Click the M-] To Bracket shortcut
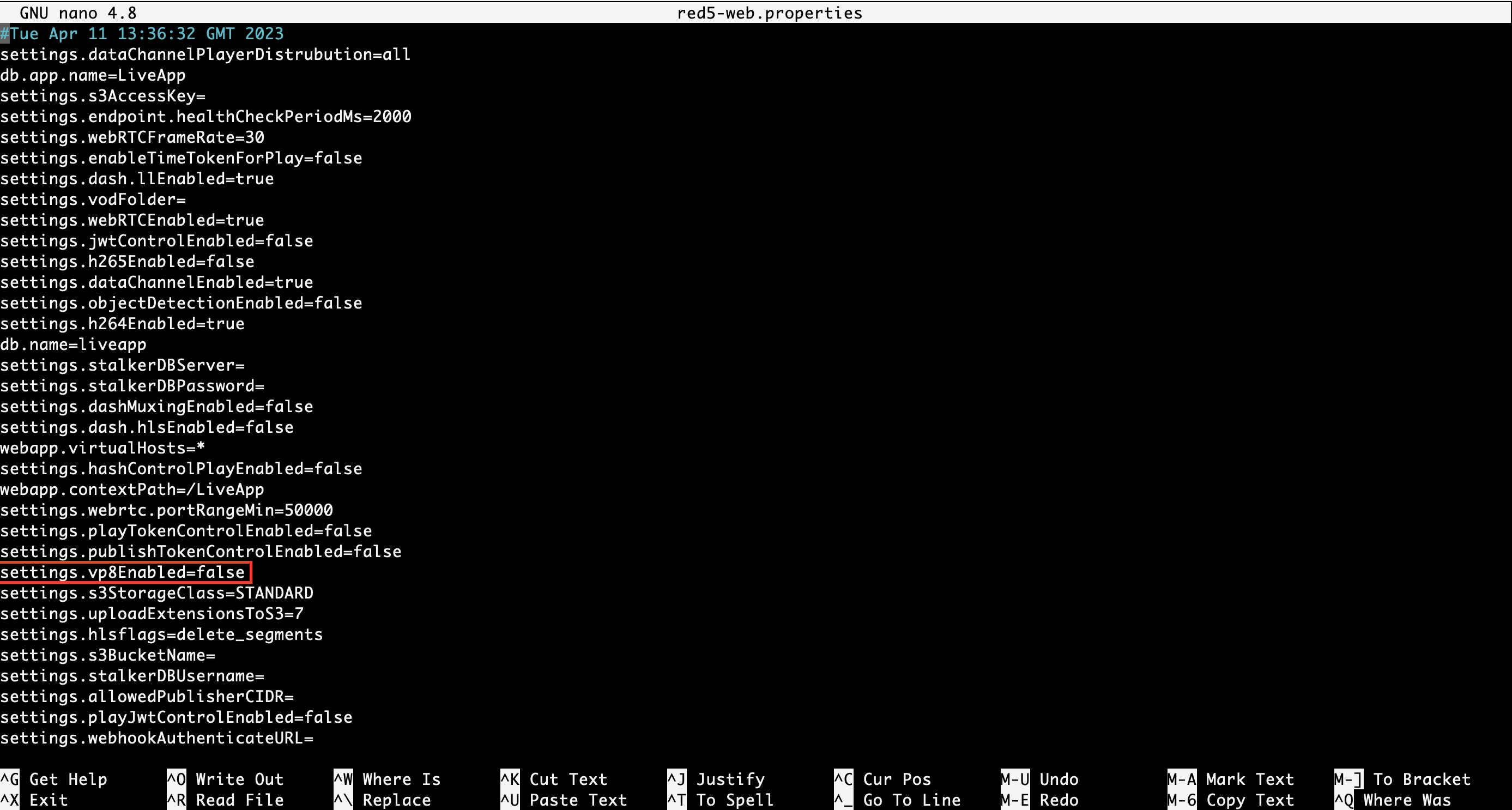This screenshot has height=810, width=1512. click(x=1403, y=779)
